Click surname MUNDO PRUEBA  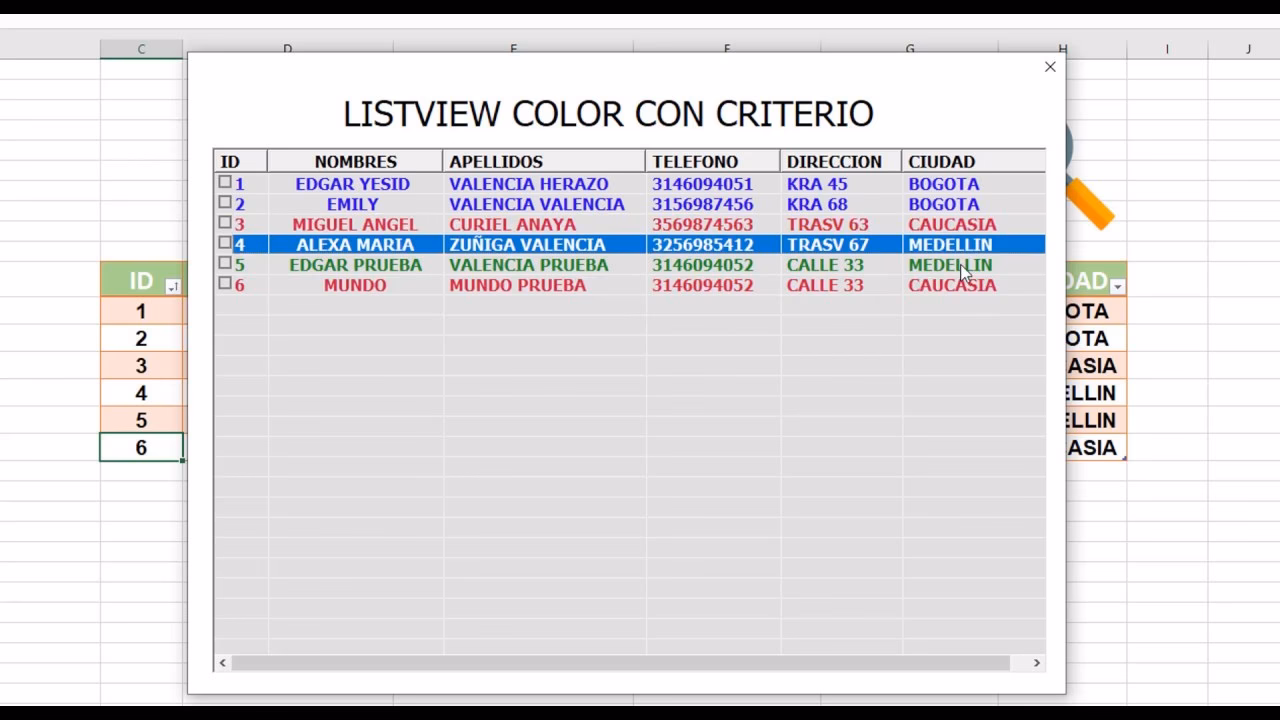(518, 285)
